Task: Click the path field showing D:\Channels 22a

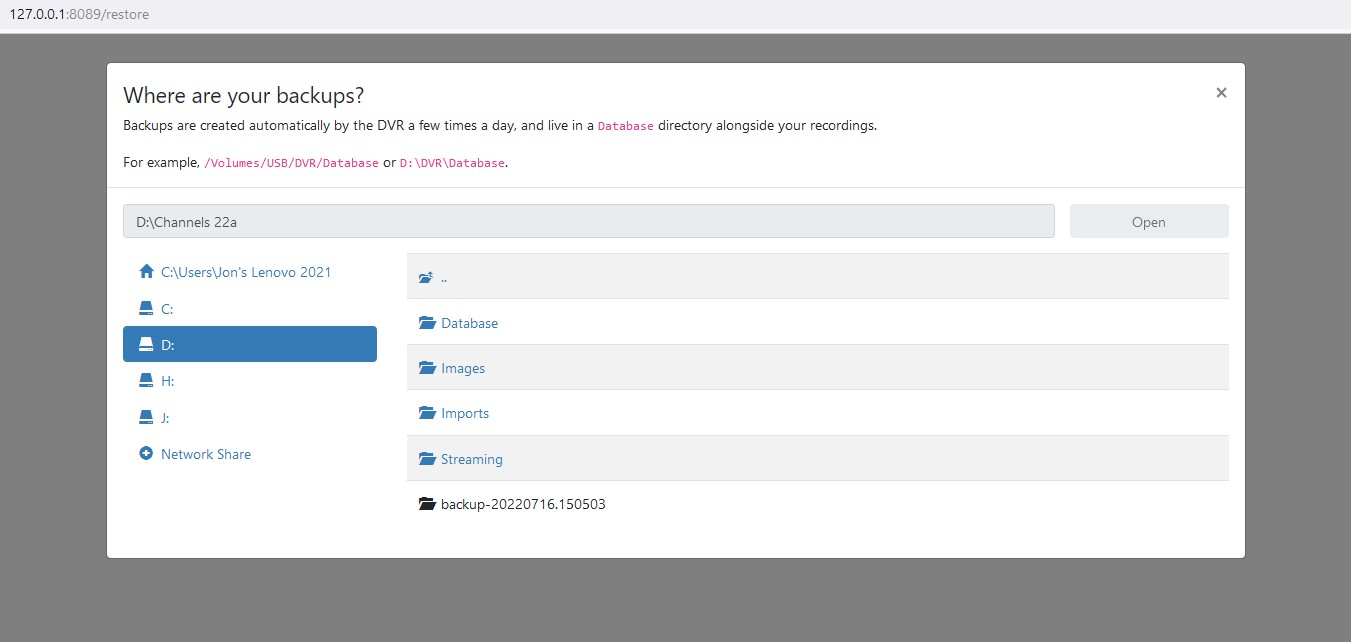Action: point(588,222)
